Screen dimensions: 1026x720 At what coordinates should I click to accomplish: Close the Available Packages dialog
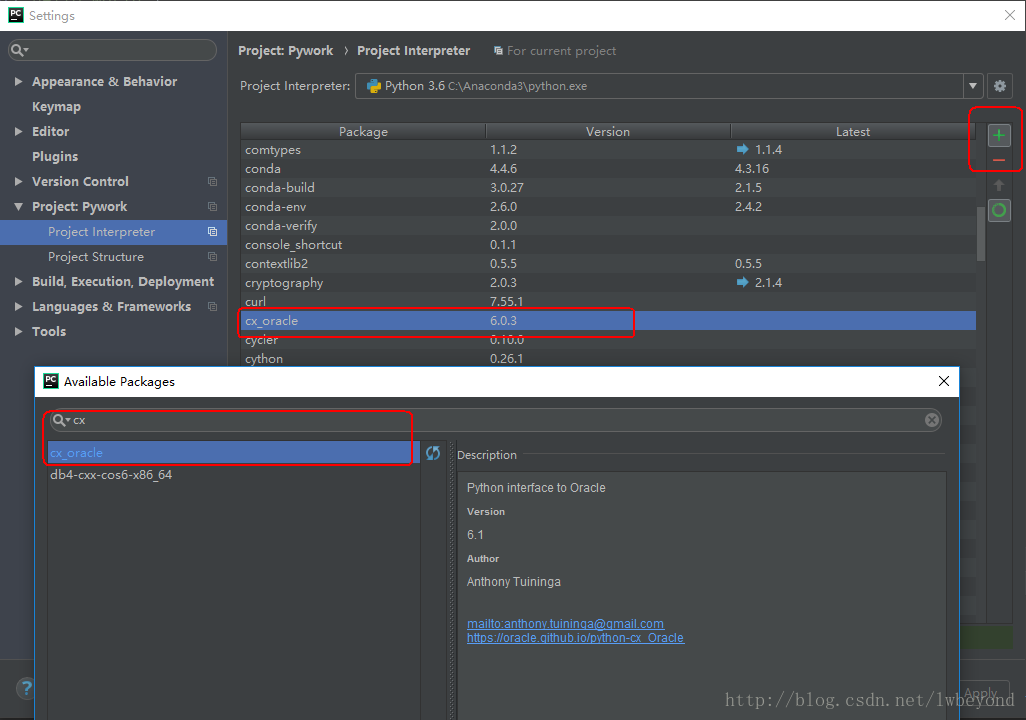[x=944, y=381]
